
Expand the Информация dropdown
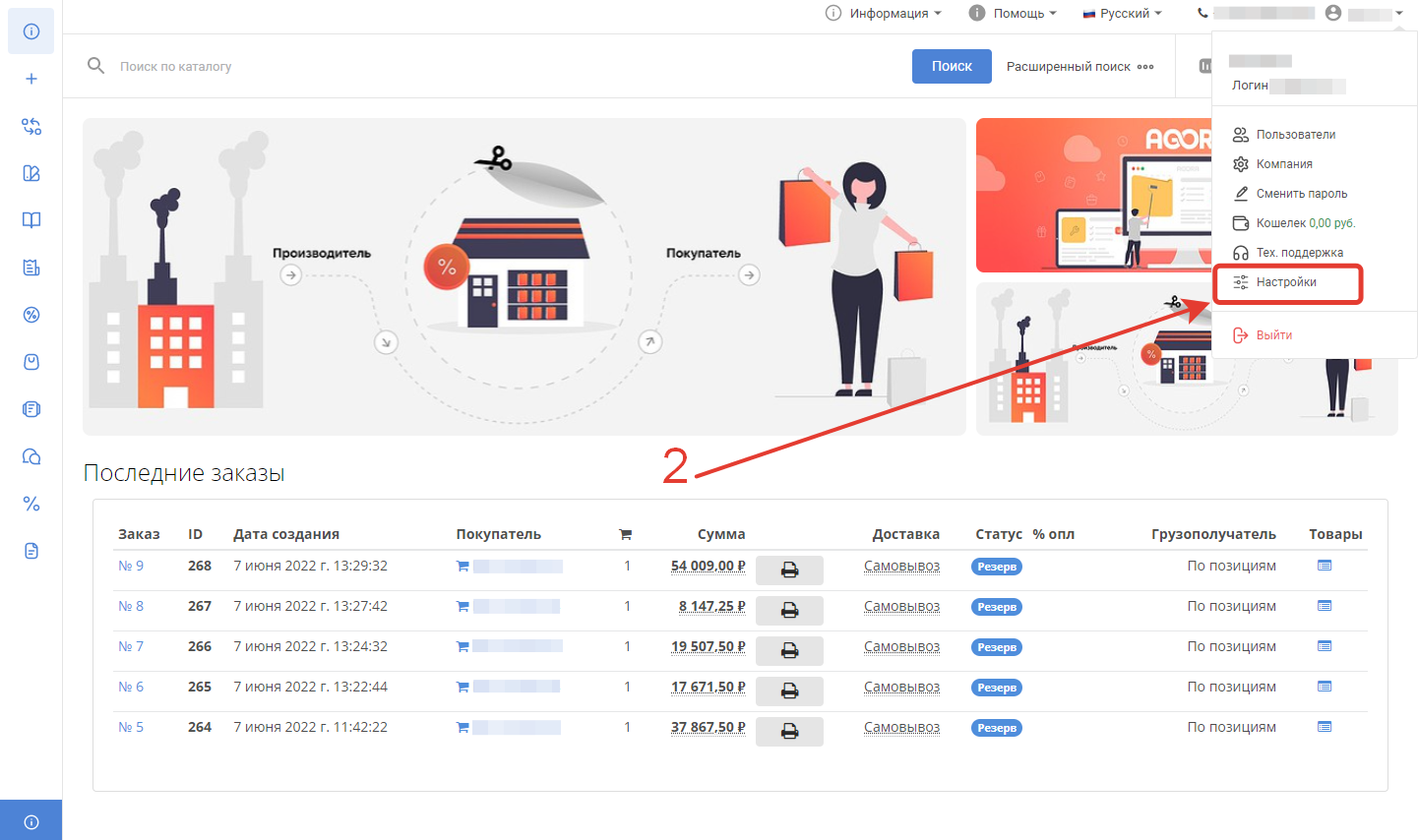pyautogui.click(x=884, y=14)
